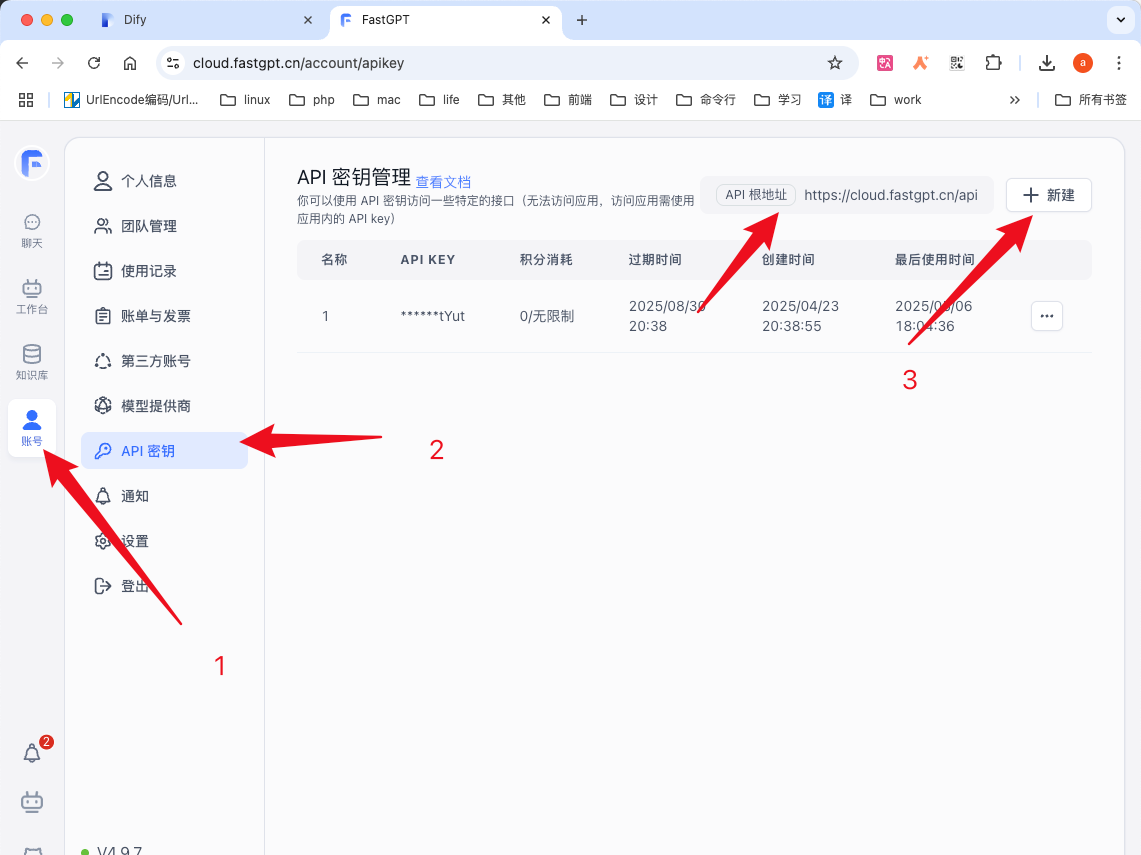Open the apps grid in bookmarks bar
This screenshot has height=855, width=1141.
26,100
